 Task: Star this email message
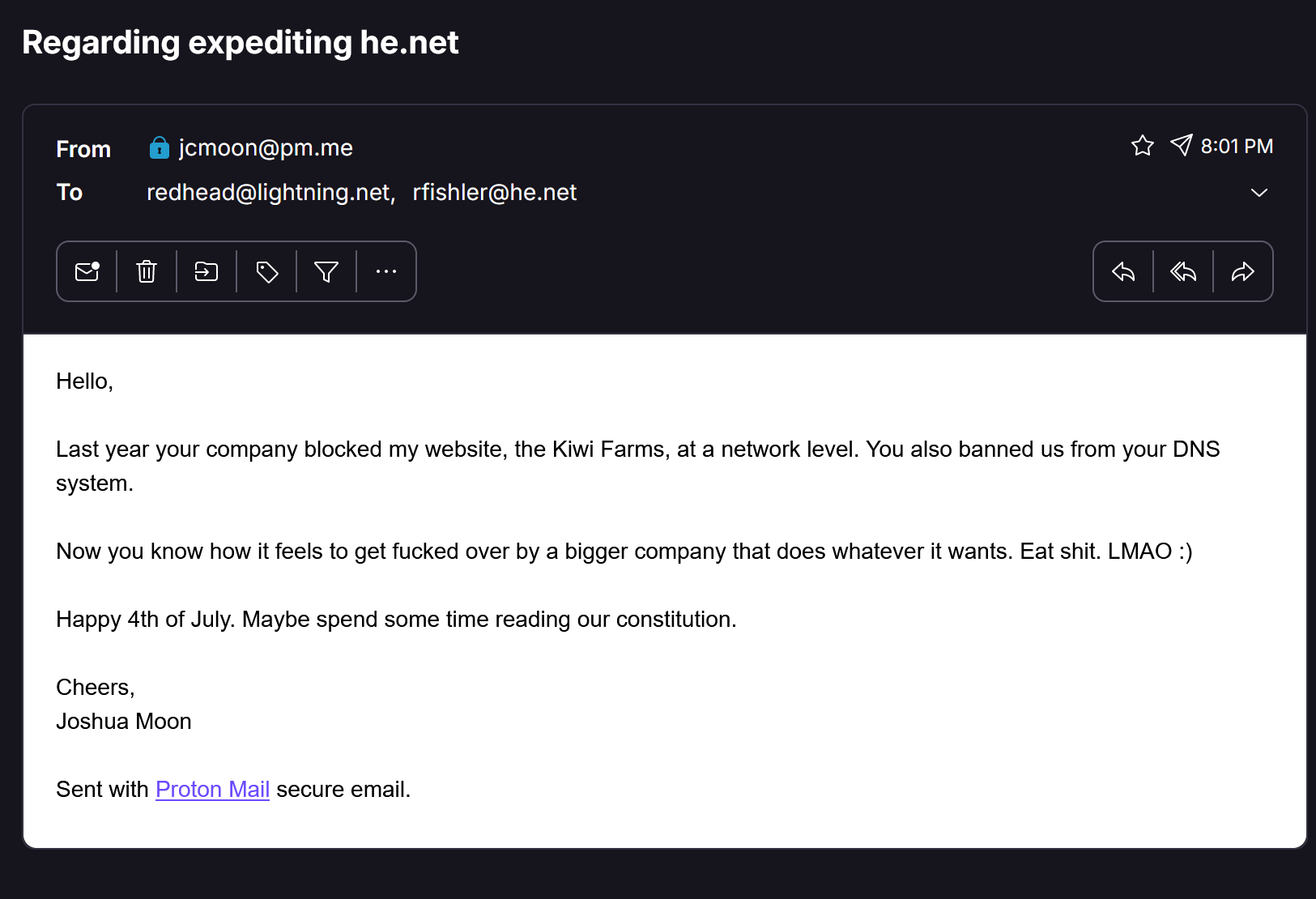pyautogui.click(x=1143, y=146)
